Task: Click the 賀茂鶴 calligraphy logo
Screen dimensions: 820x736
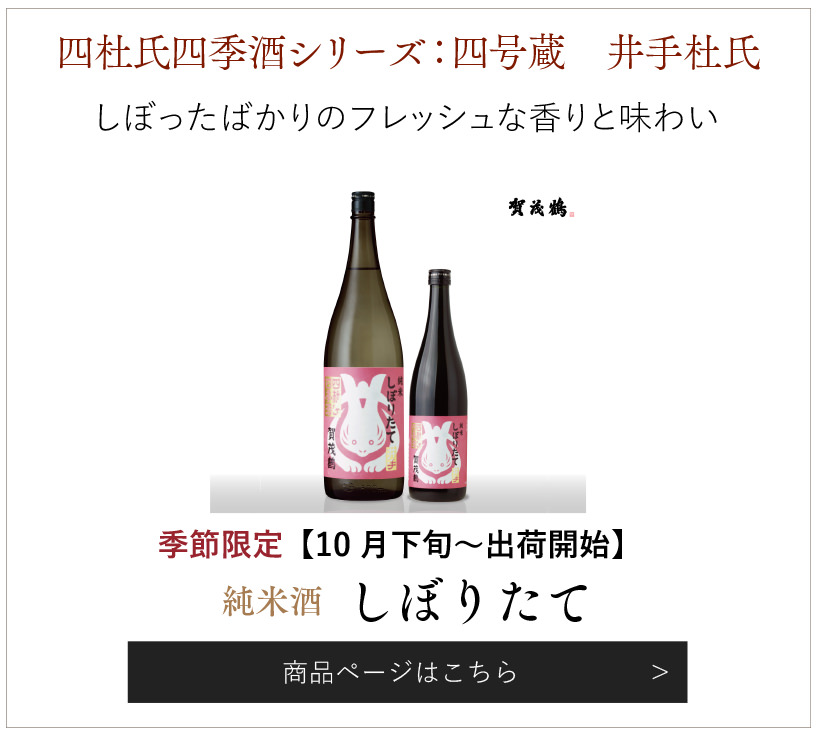Action: [x=538, y=208]
